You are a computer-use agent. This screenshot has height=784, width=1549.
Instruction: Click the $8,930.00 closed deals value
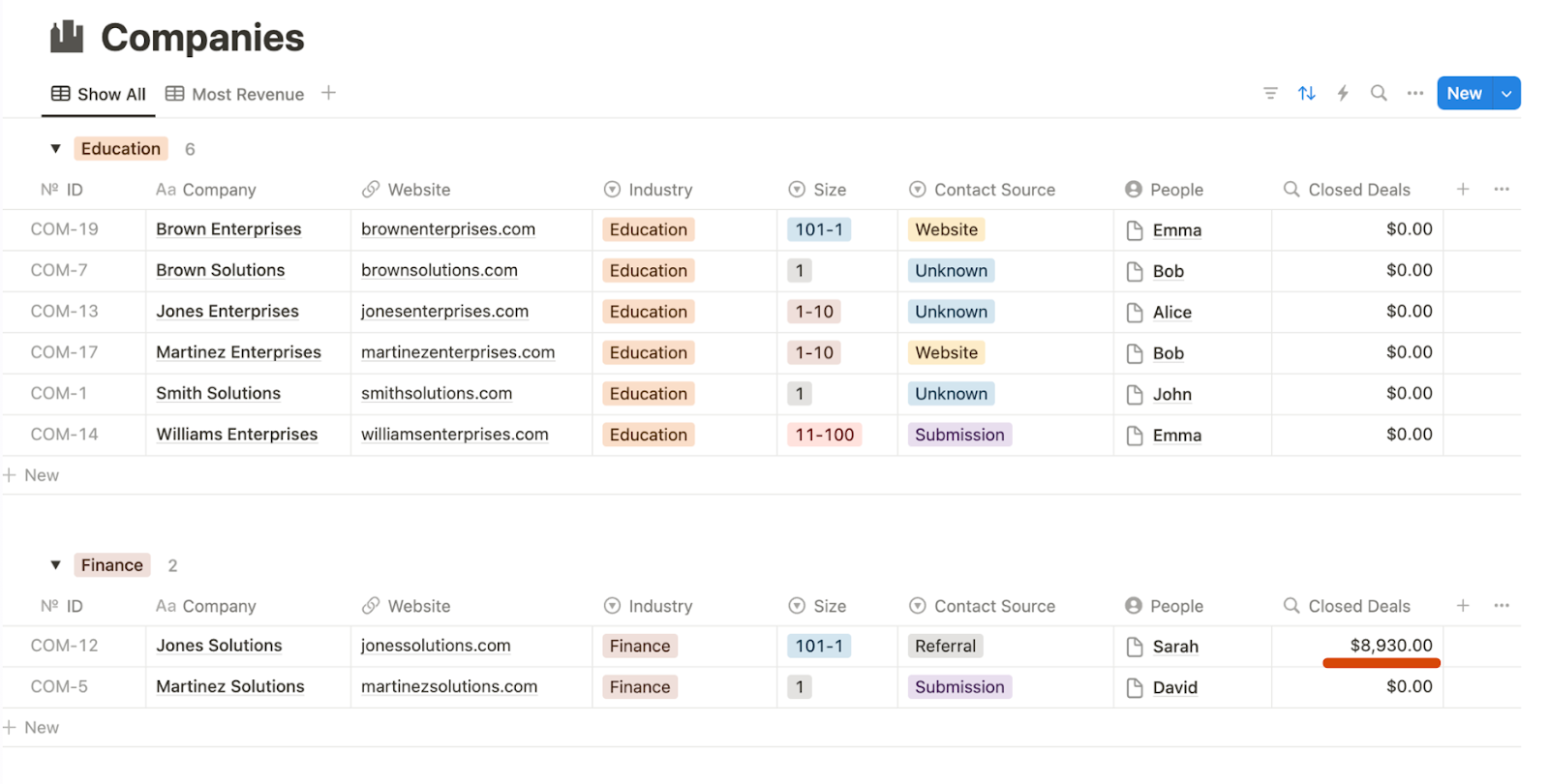point(1391,646)
